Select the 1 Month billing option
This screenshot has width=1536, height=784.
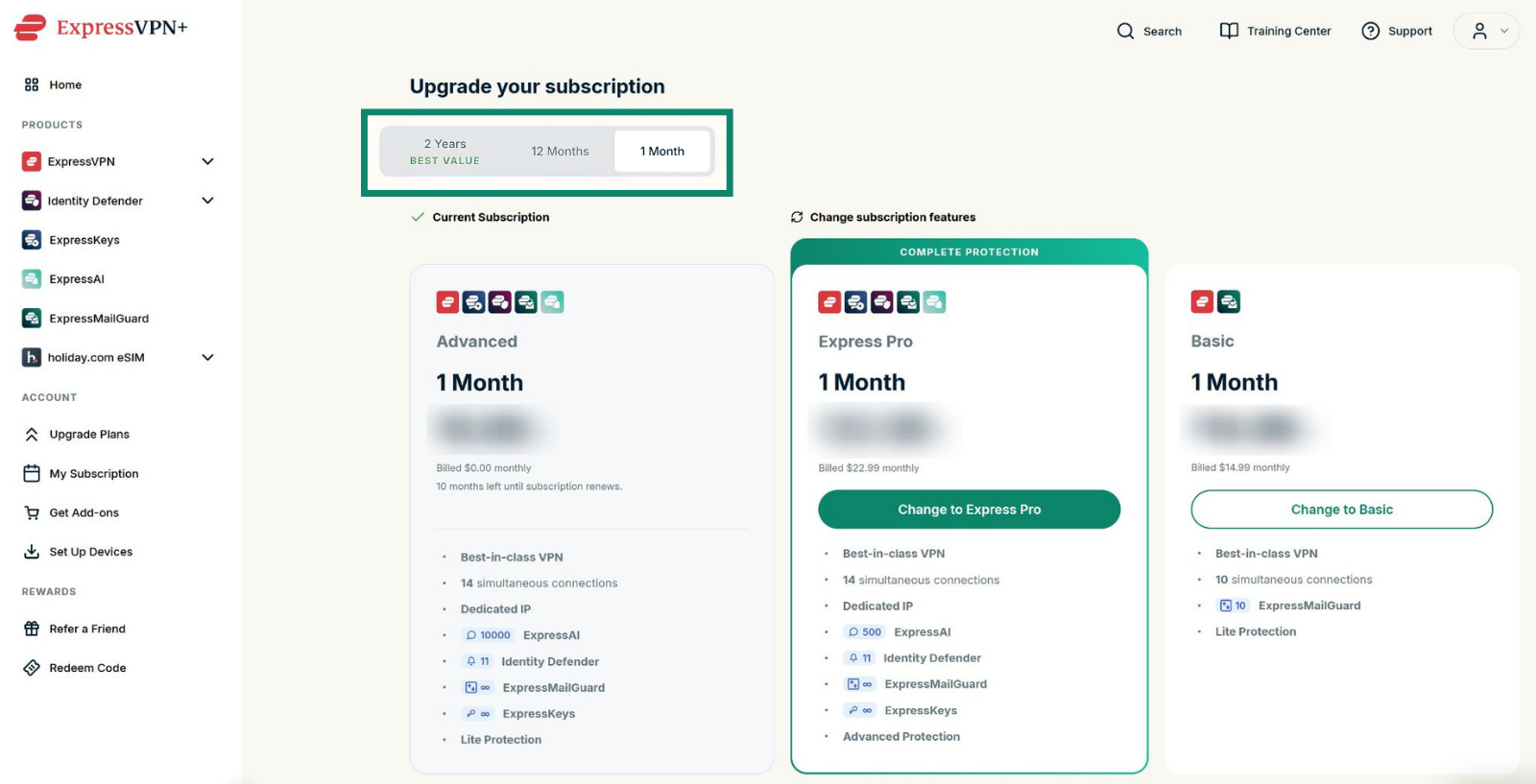click(x=662, y=152)
